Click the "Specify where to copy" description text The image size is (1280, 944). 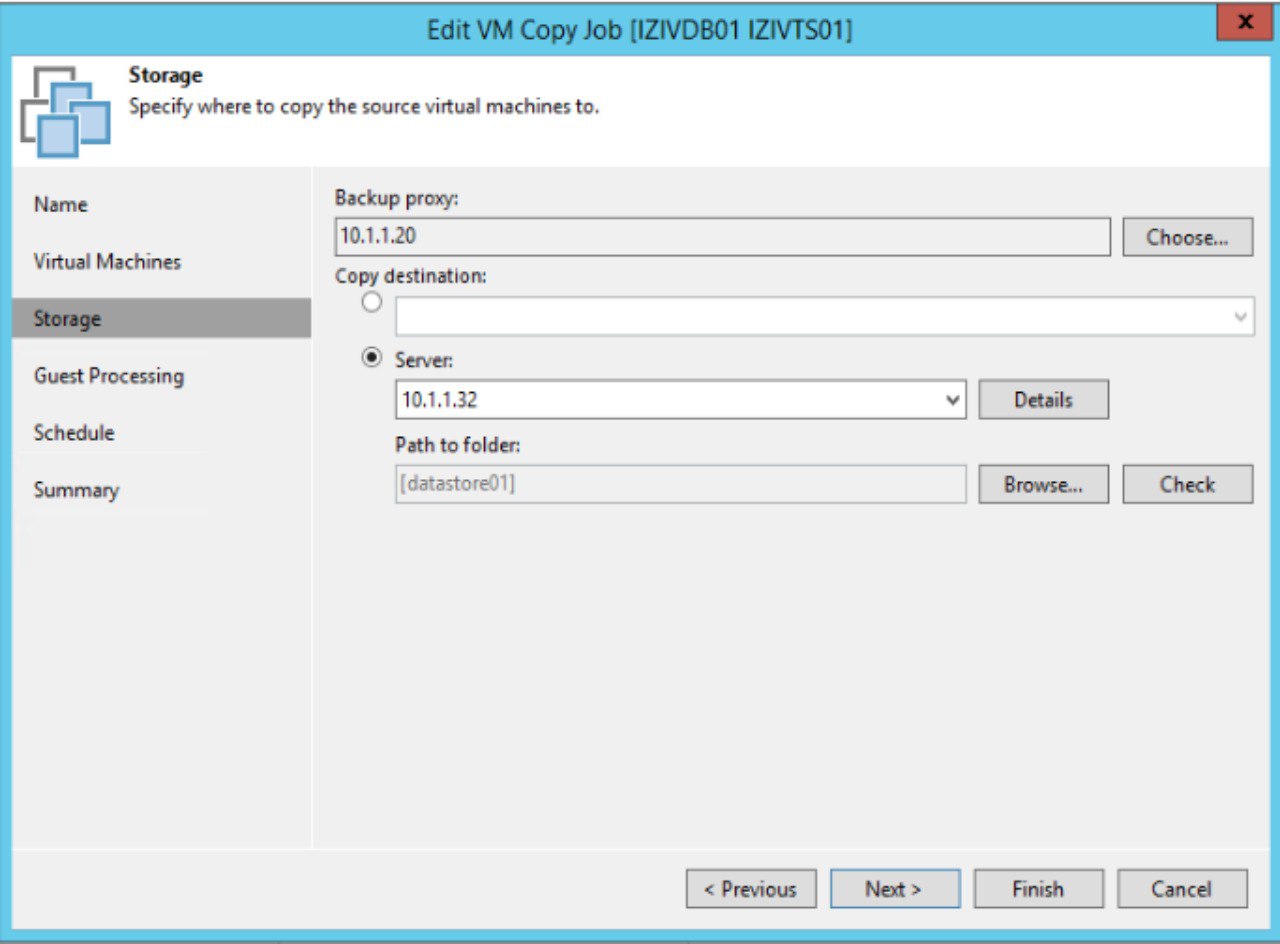[364, 106]
